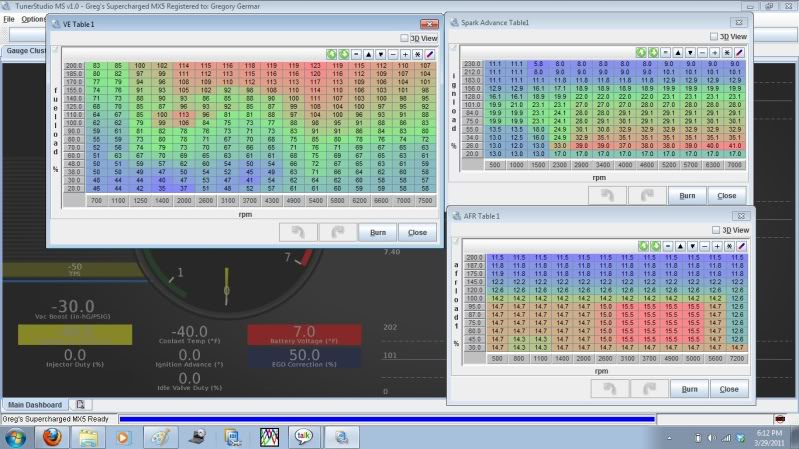This screenshot has height=449, width=799.
Task: Click the interpolate slash icon in AFR Table 1
Action: [741, 246]
